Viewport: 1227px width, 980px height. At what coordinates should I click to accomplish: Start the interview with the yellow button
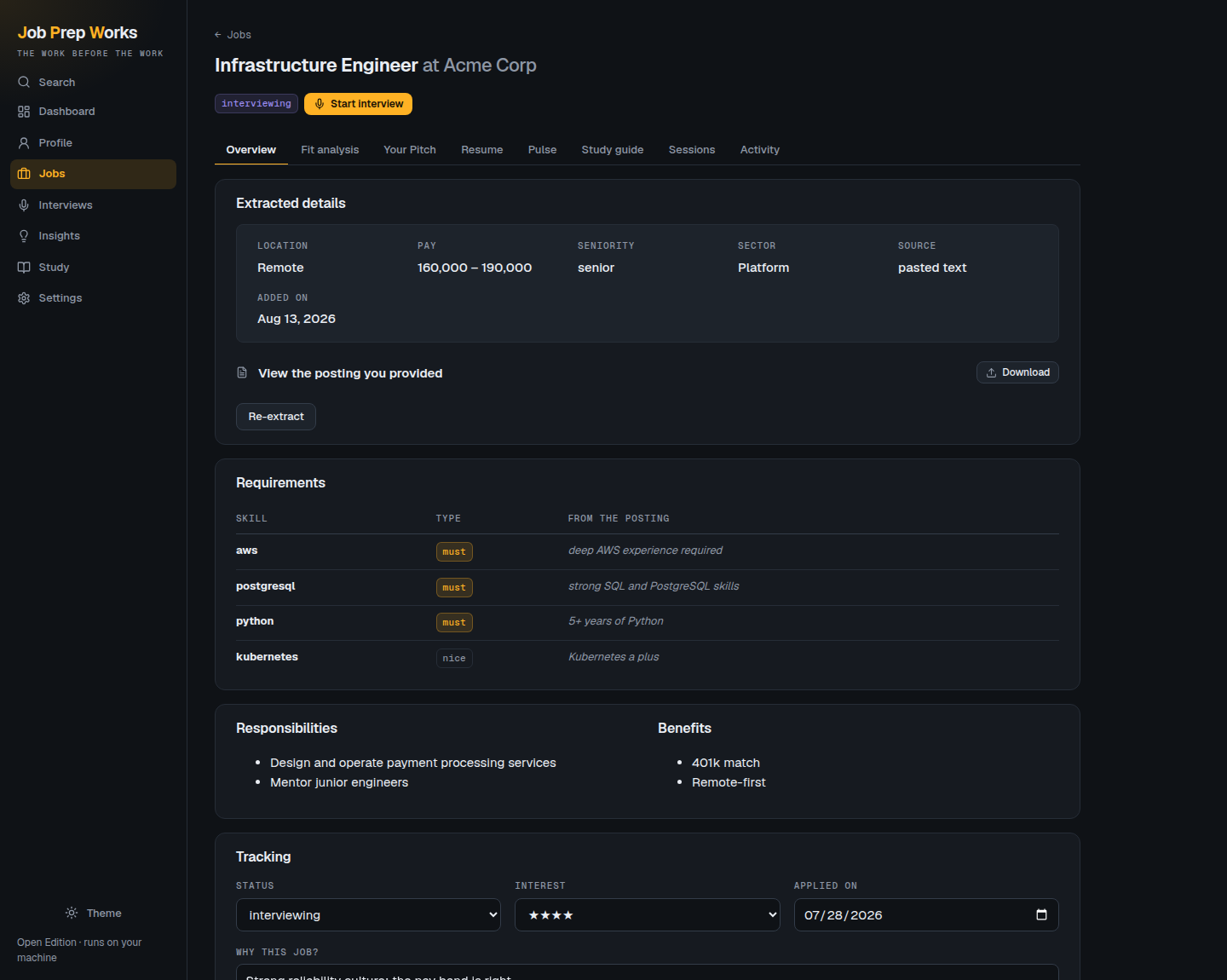point(358,104)
